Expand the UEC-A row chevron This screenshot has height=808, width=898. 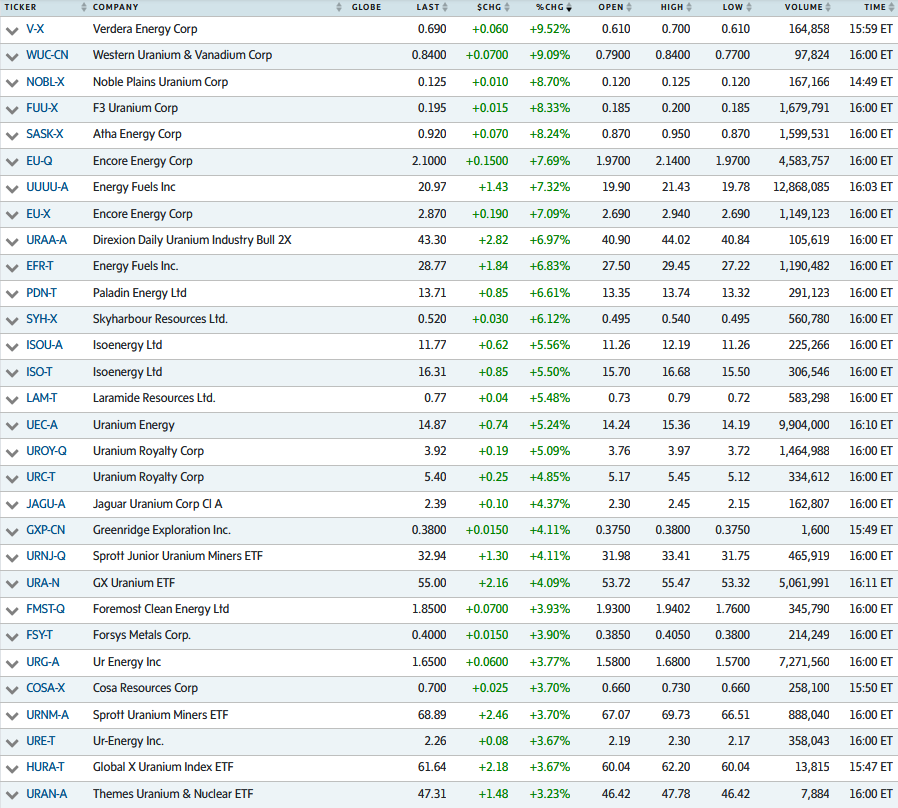[x=12, y=426]
